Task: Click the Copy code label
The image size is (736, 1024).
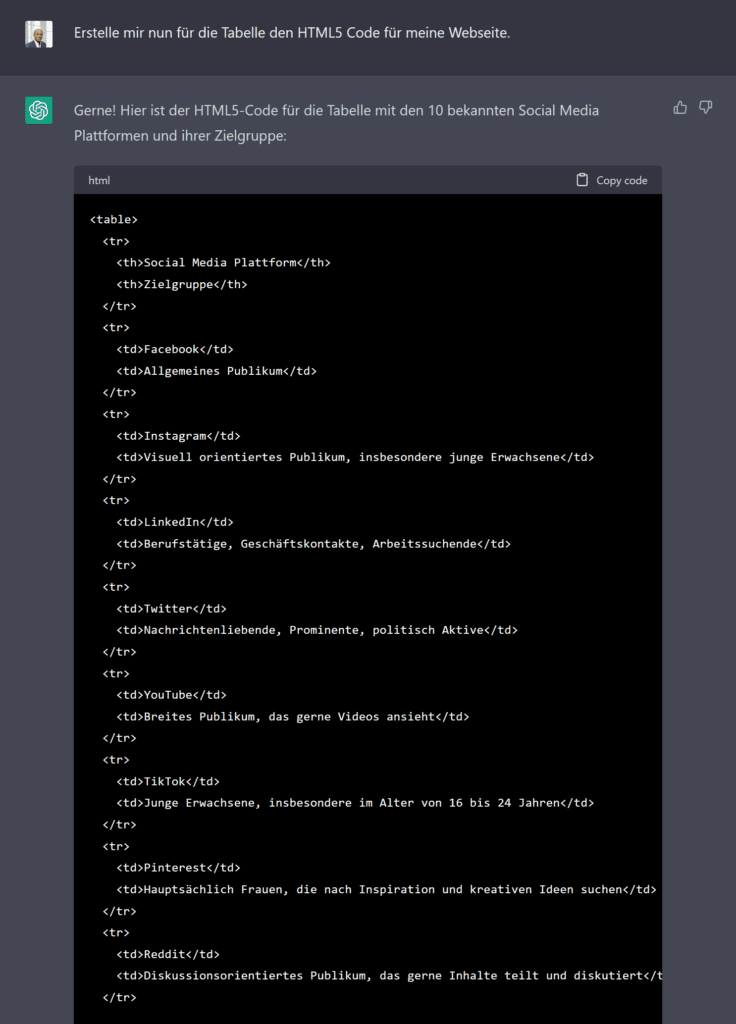Action: [622, 180]
